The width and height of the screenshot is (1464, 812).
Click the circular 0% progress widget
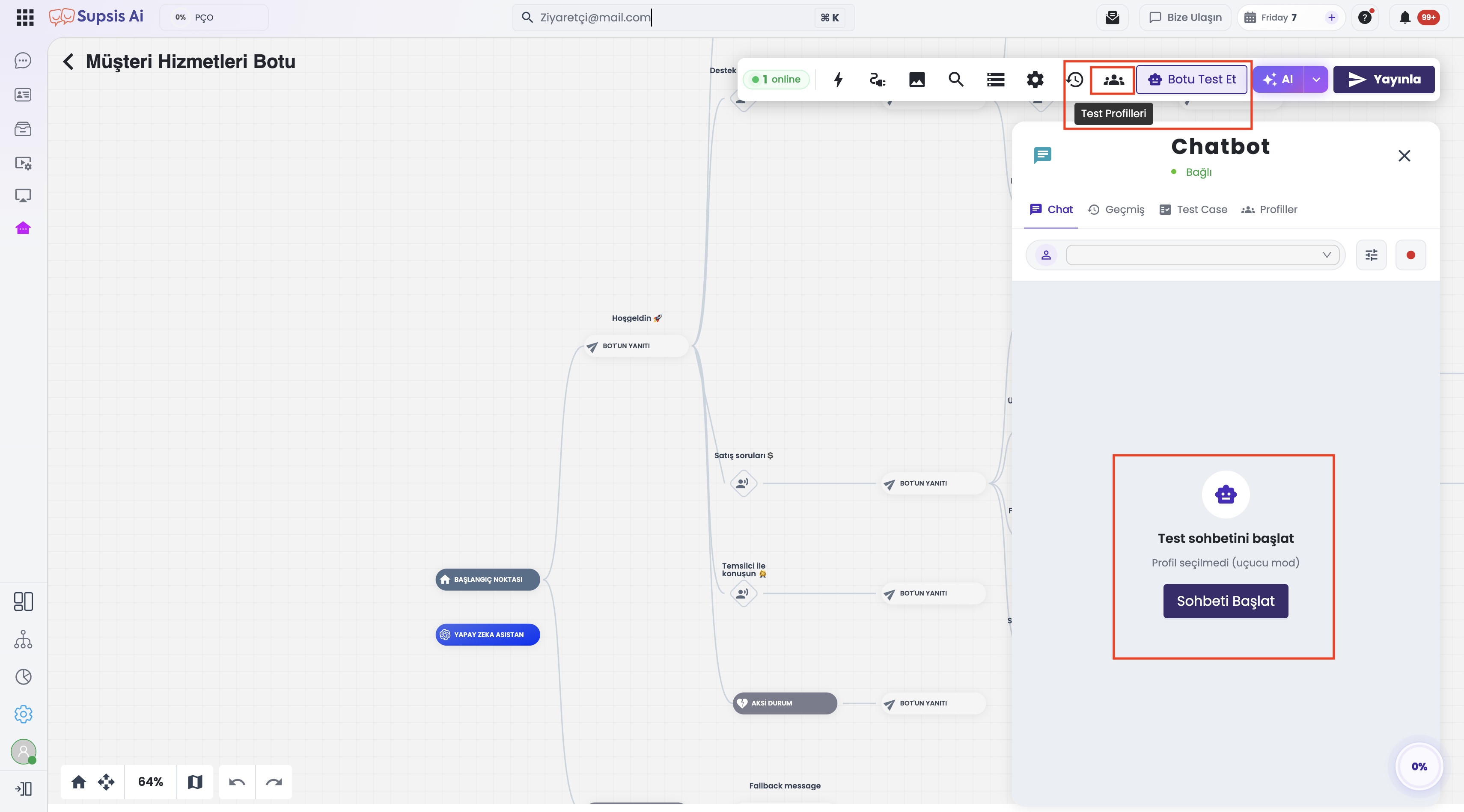pos(1419,767)
